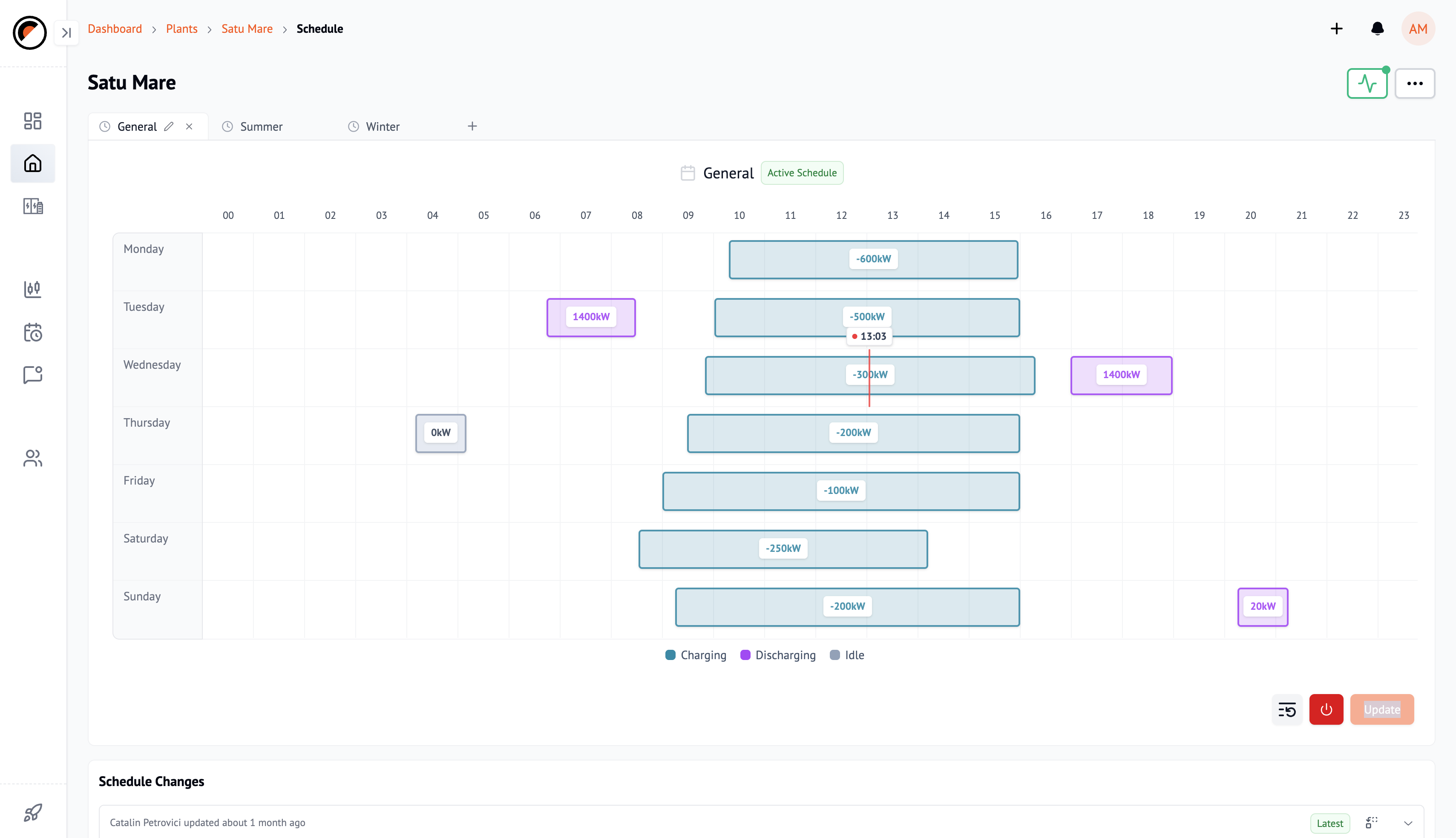1456x838 pixels.
Task: Click the revert schedule changes icon button
Action: click(1287, 710)
